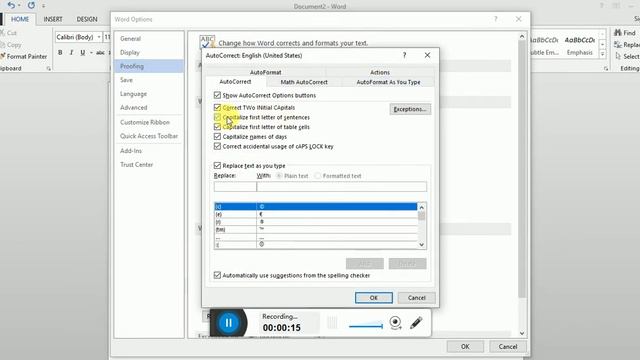Toggle Correct TWo INitial CApitals checkbox
The height and width of the screenshot is (360, 640).
[x=217, y=107]
